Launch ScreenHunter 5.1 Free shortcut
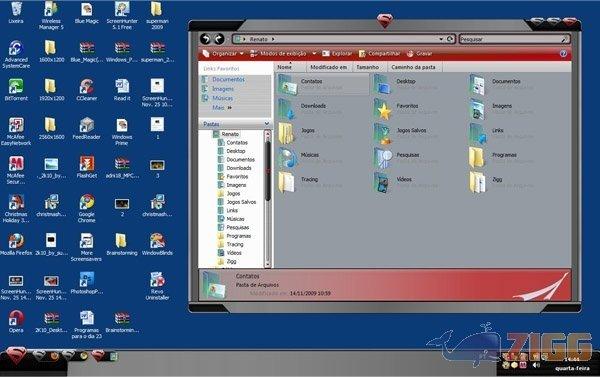Screen dimensions: 600x377 pyautogui.click(x=122, y=15)
